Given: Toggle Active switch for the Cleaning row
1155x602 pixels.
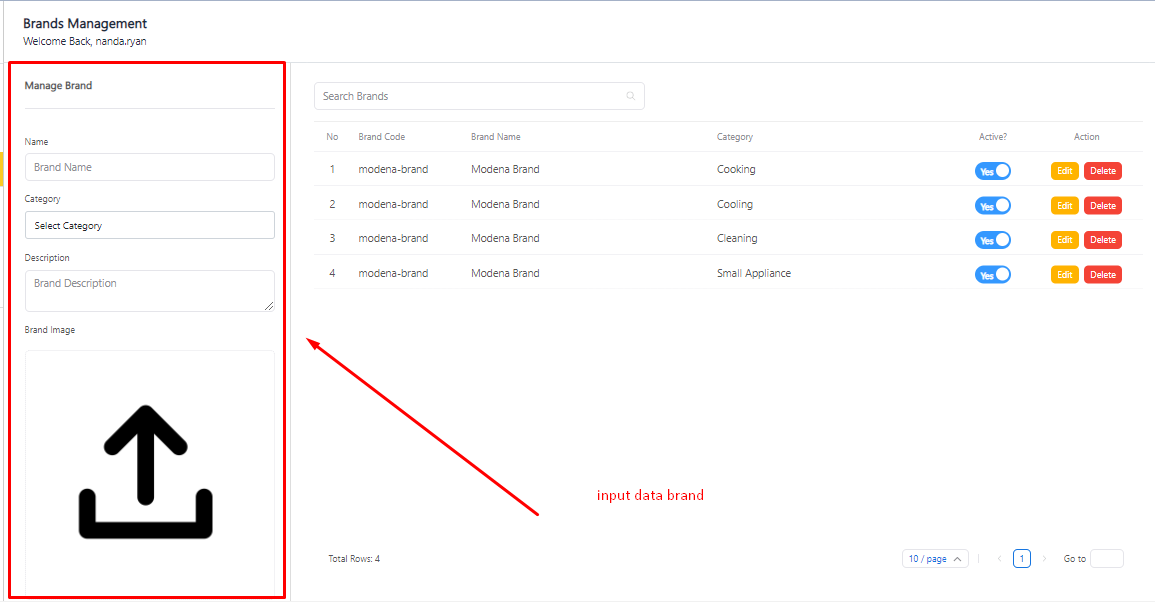Looking at the screenshot, I should click(x=992, y=240).
